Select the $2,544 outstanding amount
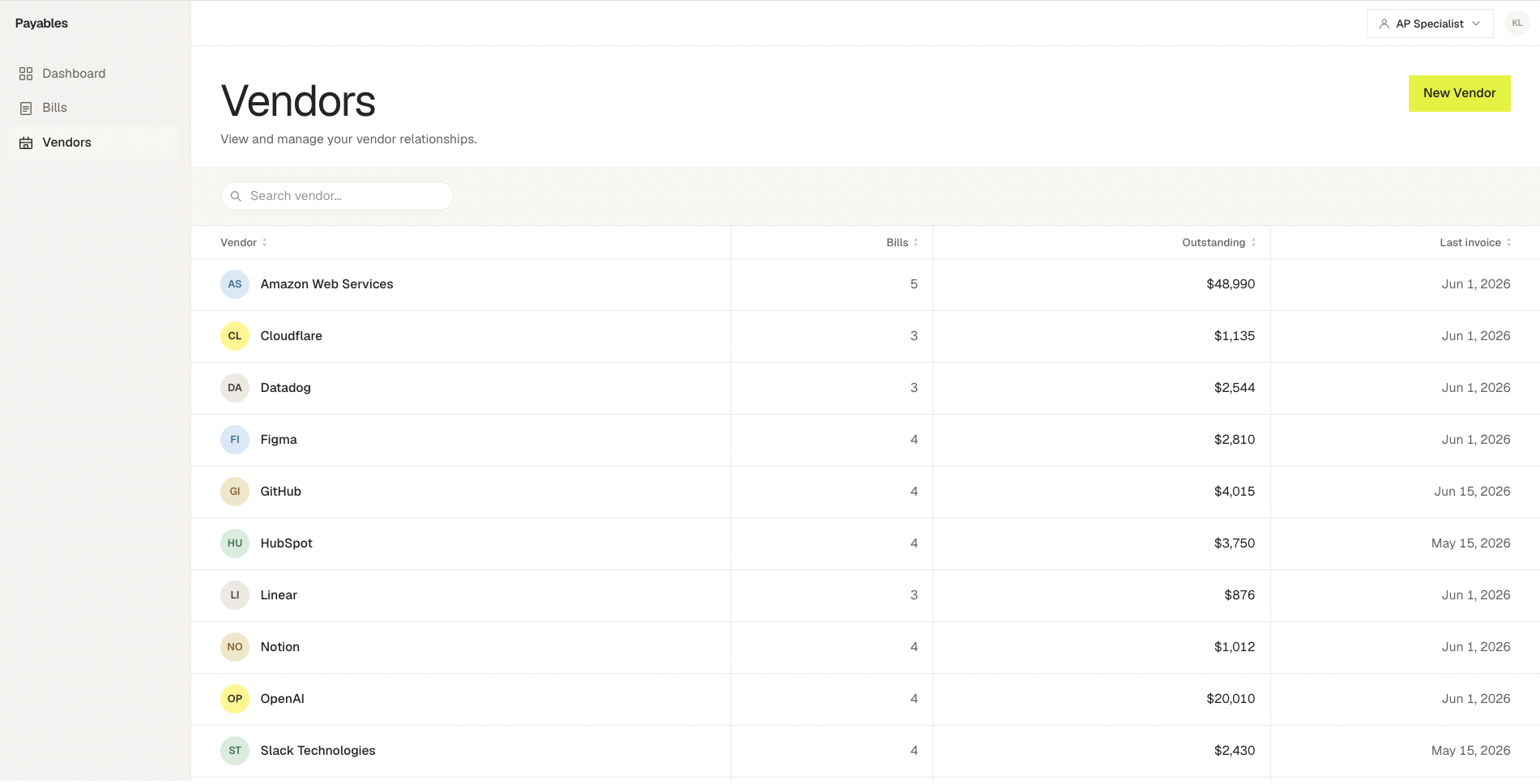Screen dimensions: 1540x784 tap(1235, 388)
